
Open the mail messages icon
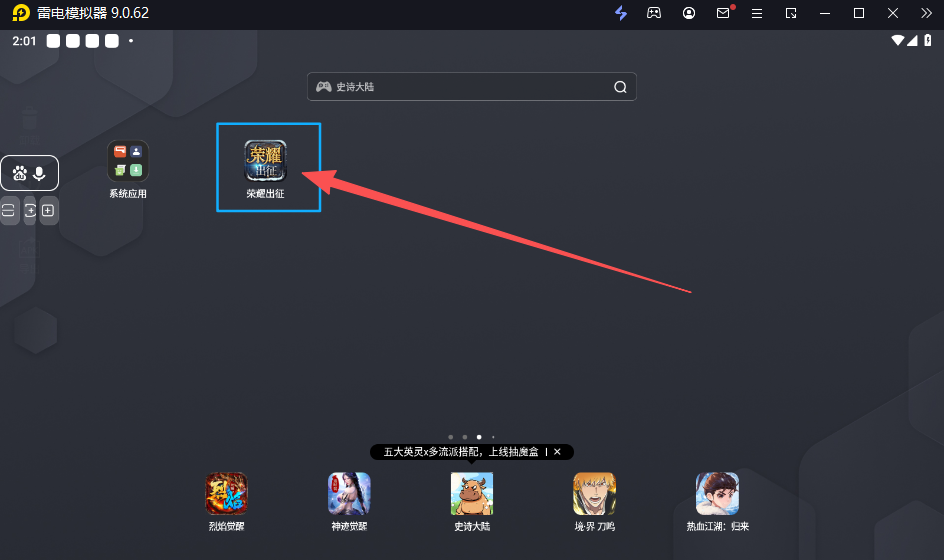pyautogui.click(x=723, y=13)
